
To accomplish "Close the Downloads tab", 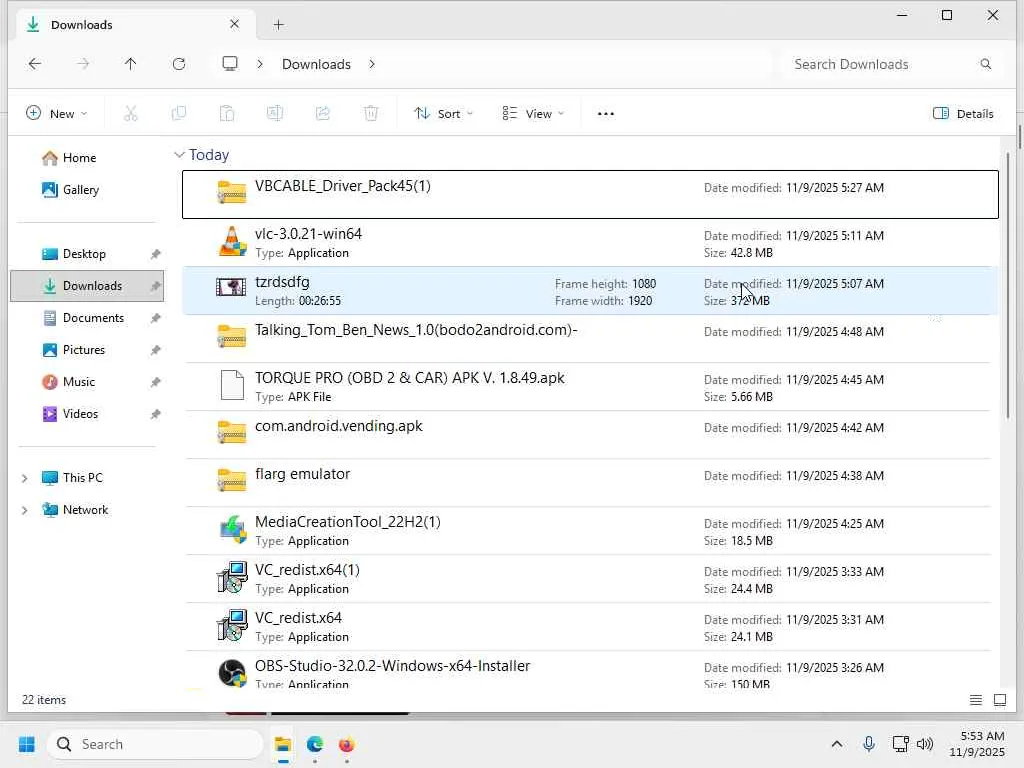I will (x=234, y=24).
